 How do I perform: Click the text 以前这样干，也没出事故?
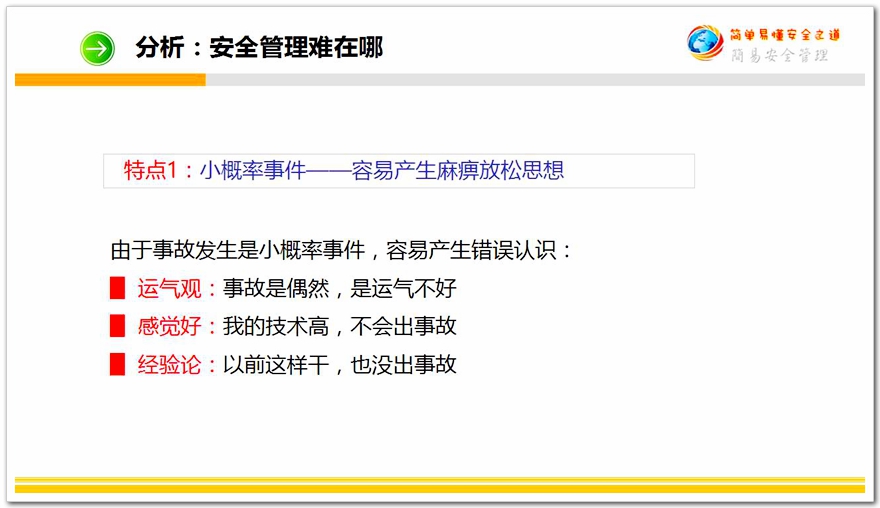340,365
